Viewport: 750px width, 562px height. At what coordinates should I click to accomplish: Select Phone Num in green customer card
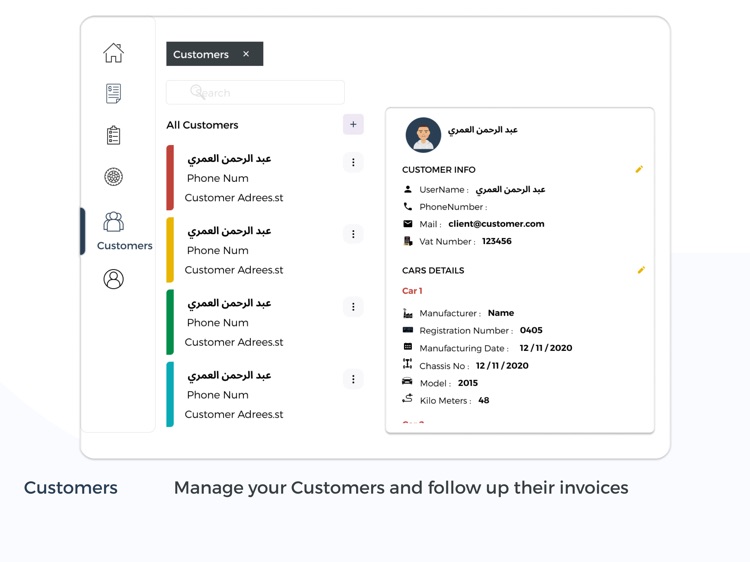click(x=218, y=322)
